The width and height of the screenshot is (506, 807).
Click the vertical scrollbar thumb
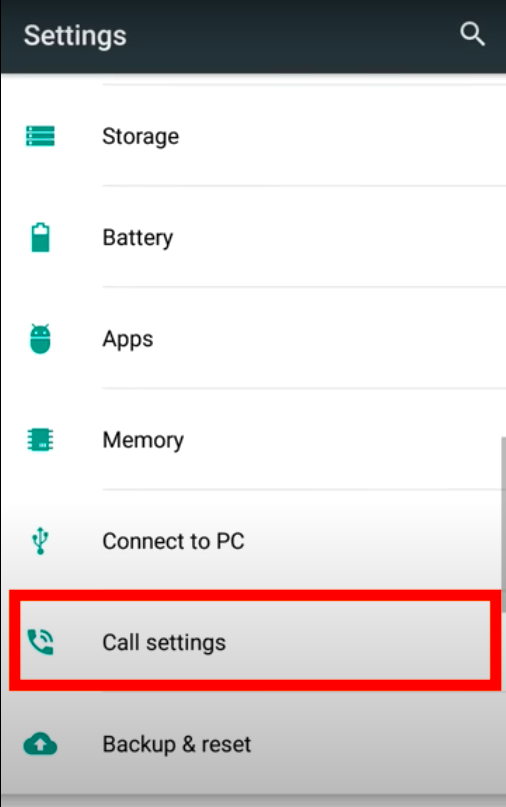(x=503, y=524)
